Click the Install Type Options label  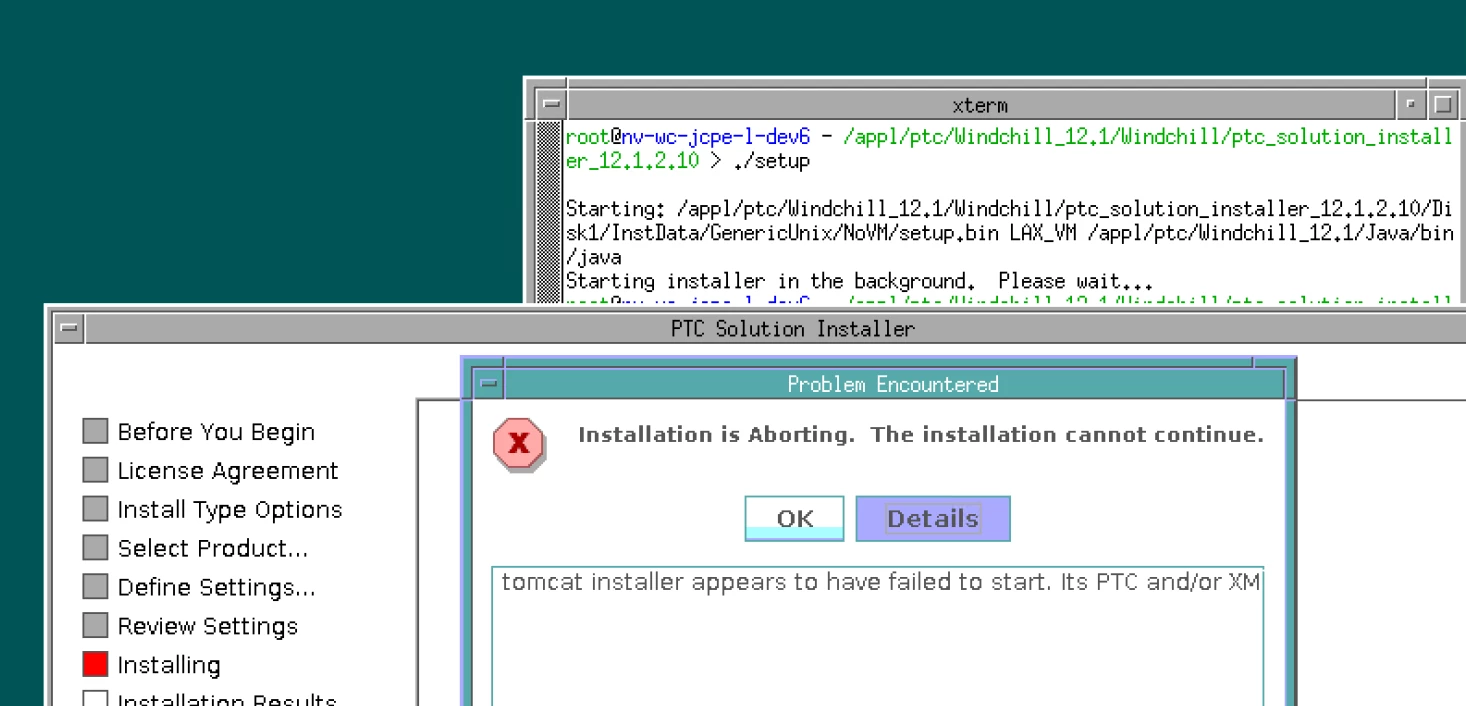point(230,510)
